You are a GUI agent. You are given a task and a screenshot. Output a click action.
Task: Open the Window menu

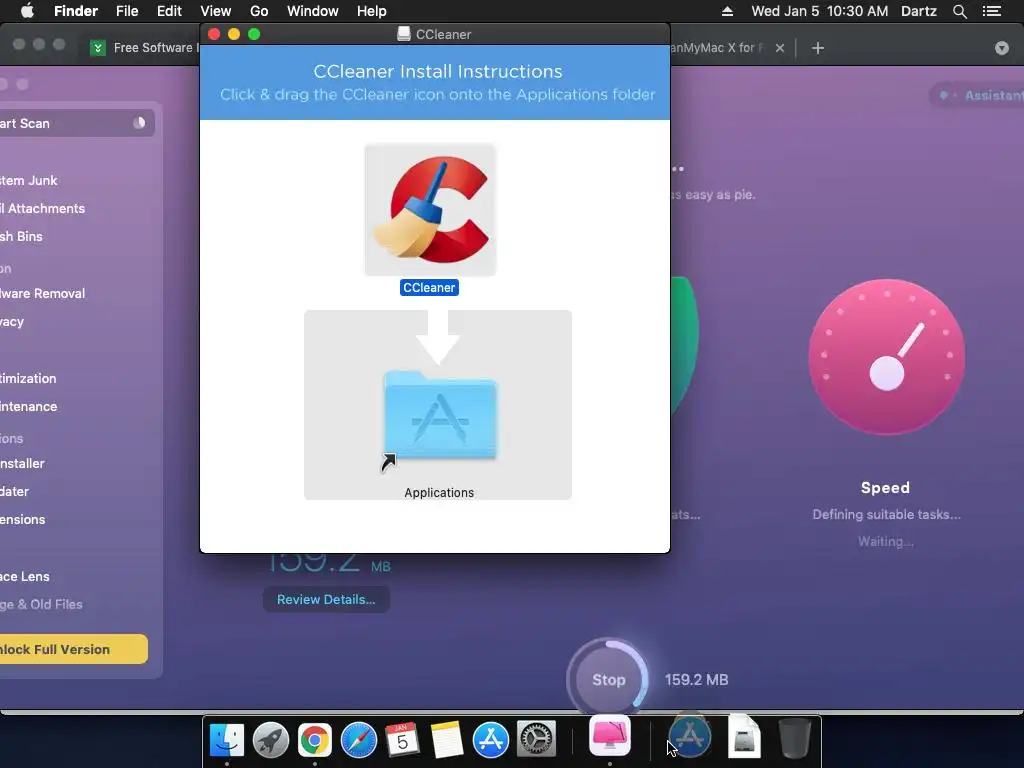click(313, 11)
